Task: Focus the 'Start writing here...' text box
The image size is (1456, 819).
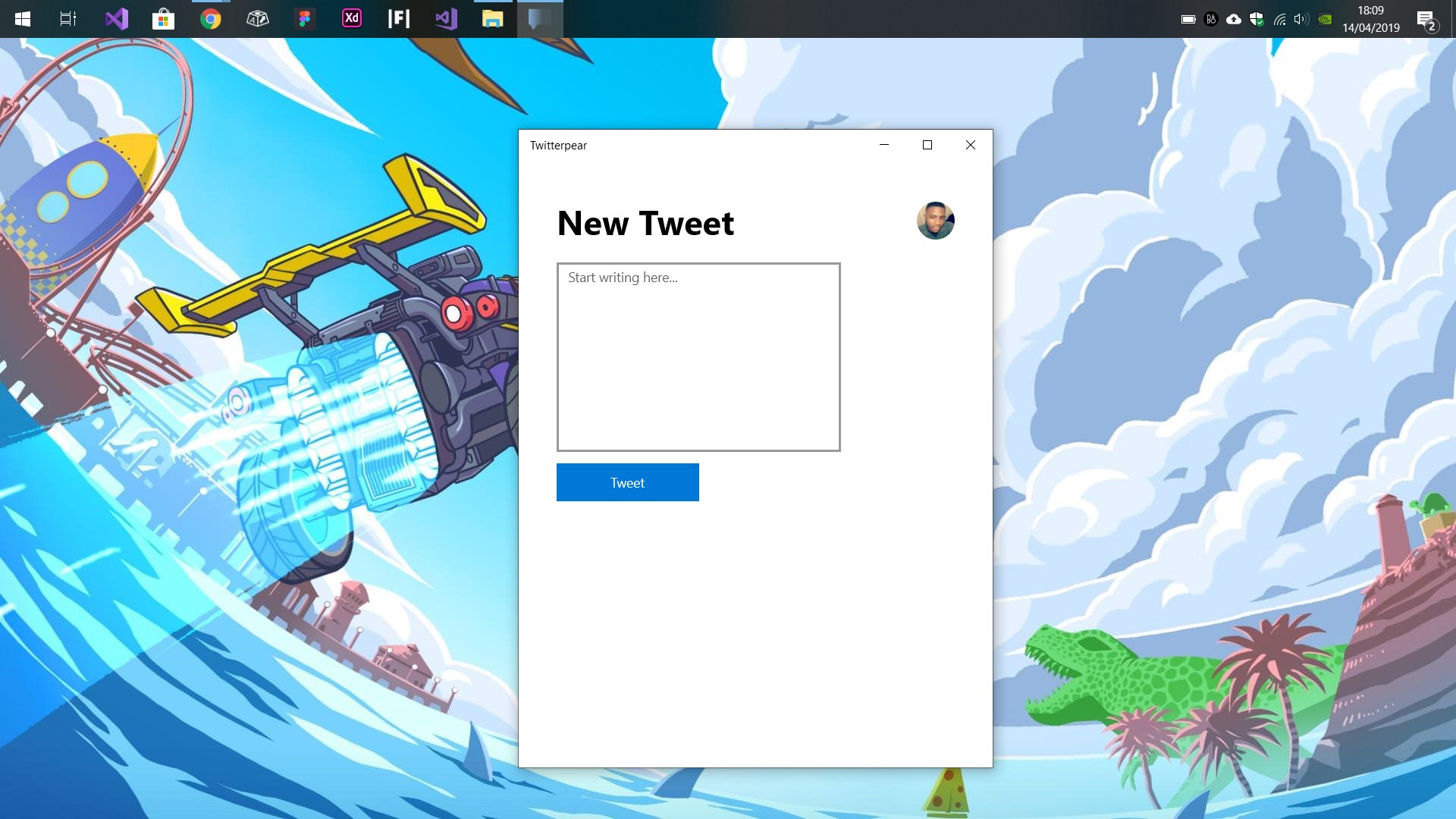Action: coord(698,356)
